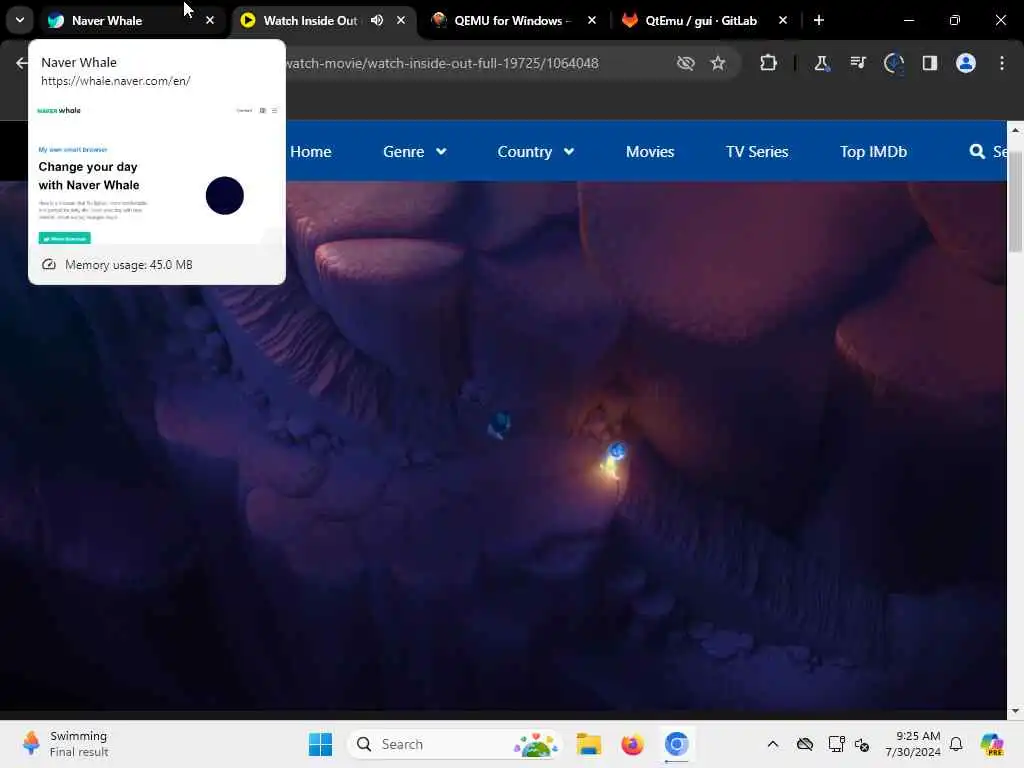Image resolution: width=1024 pixels, height=768 pixels.
Task: Close the QtEmu GitLab tab
Action: tap(782, 20)
